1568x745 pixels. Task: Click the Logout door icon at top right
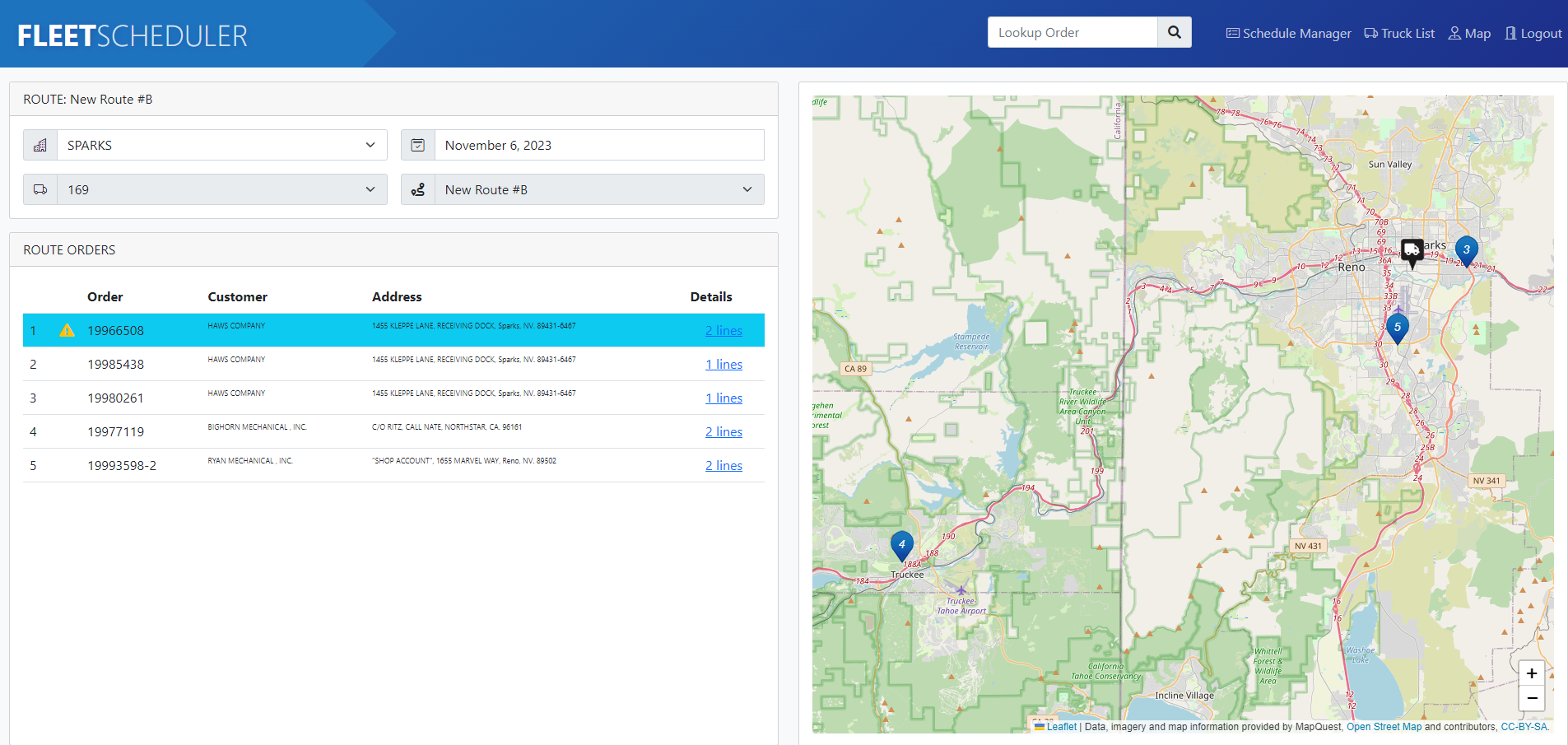[1511, 33]
